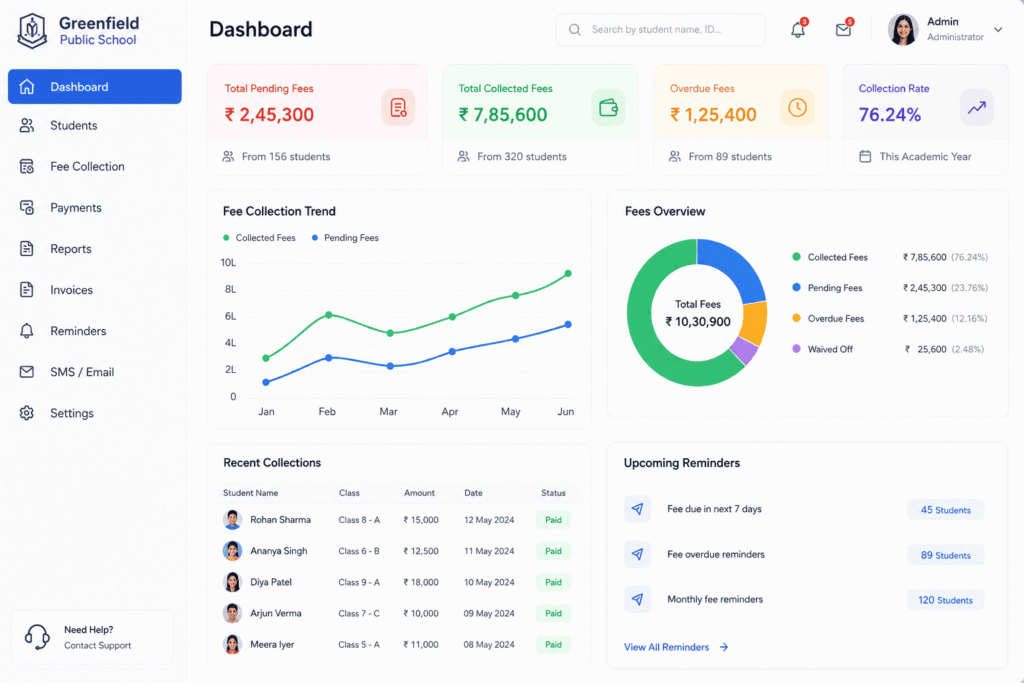Toggle Pending Fees legend in trend chart
1024x683 pixels.
[x=345, y=238]
